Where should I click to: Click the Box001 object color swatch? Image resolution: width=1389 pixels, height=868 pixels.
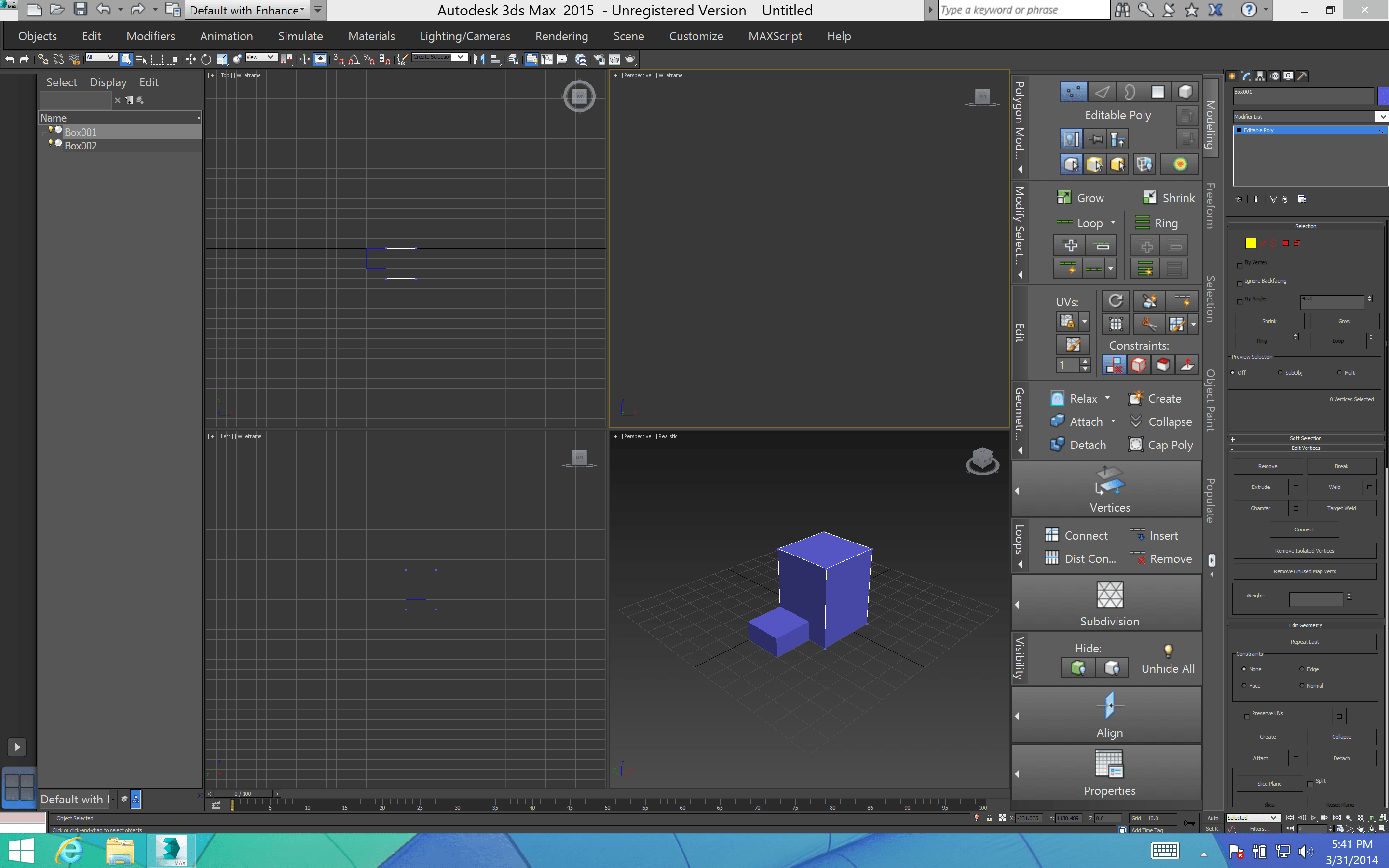pyautogui.click(x=1382, y=95)
